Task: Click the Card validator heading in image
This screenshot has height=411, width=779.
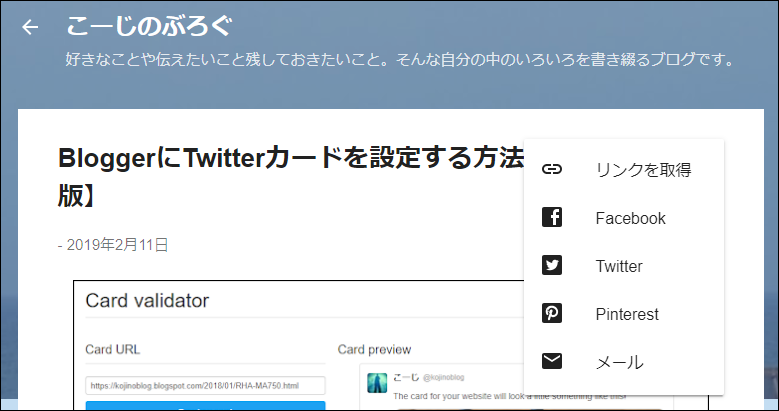Action: click(x=147, y=301)
